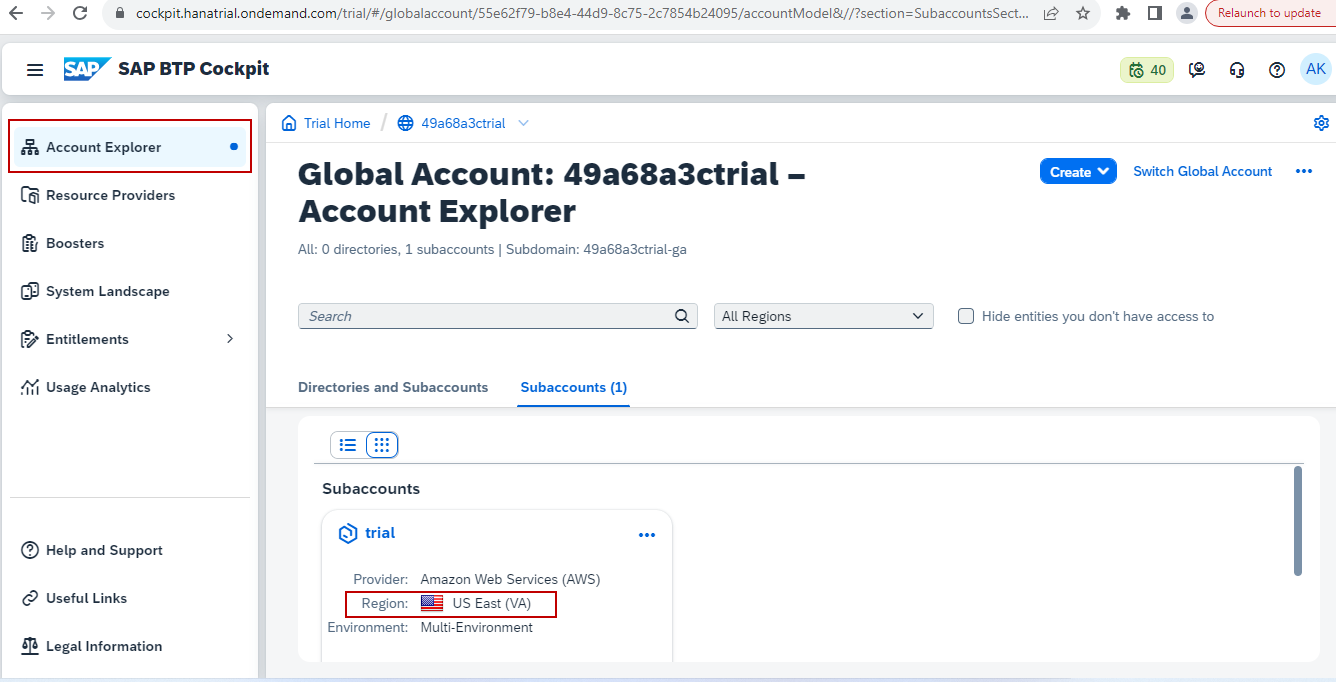Reload the browser page
This screenshot has height=682, width=1336.
pyautogui.click(x=80, y=14)
